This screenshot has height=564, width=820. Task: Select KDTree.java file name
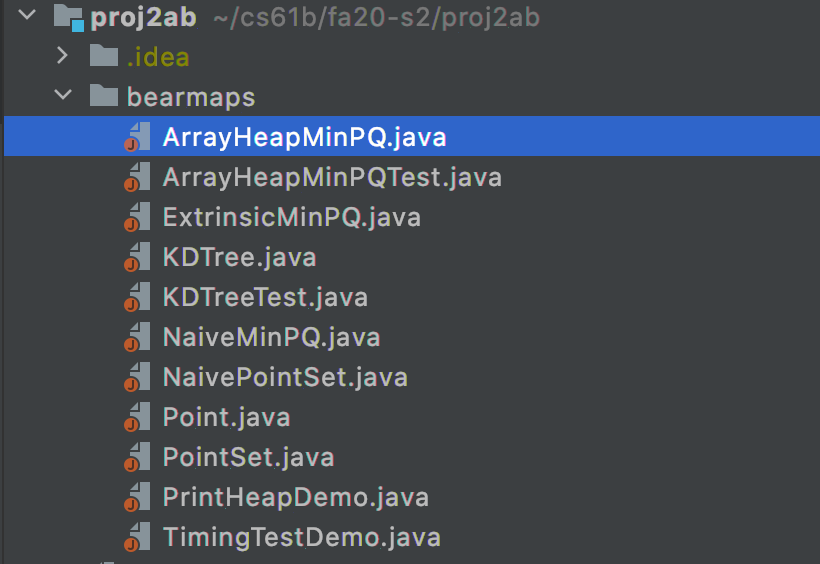[x=240, y=257]
